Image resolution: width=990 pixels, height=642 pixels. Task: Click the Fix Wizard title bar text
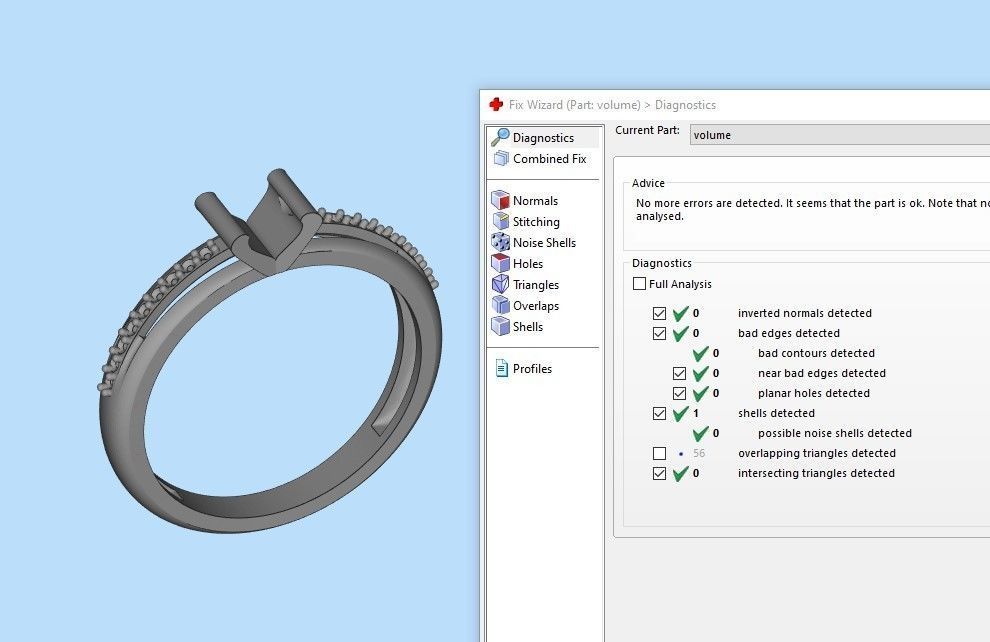pyautogui.click(x=612, y=105)
